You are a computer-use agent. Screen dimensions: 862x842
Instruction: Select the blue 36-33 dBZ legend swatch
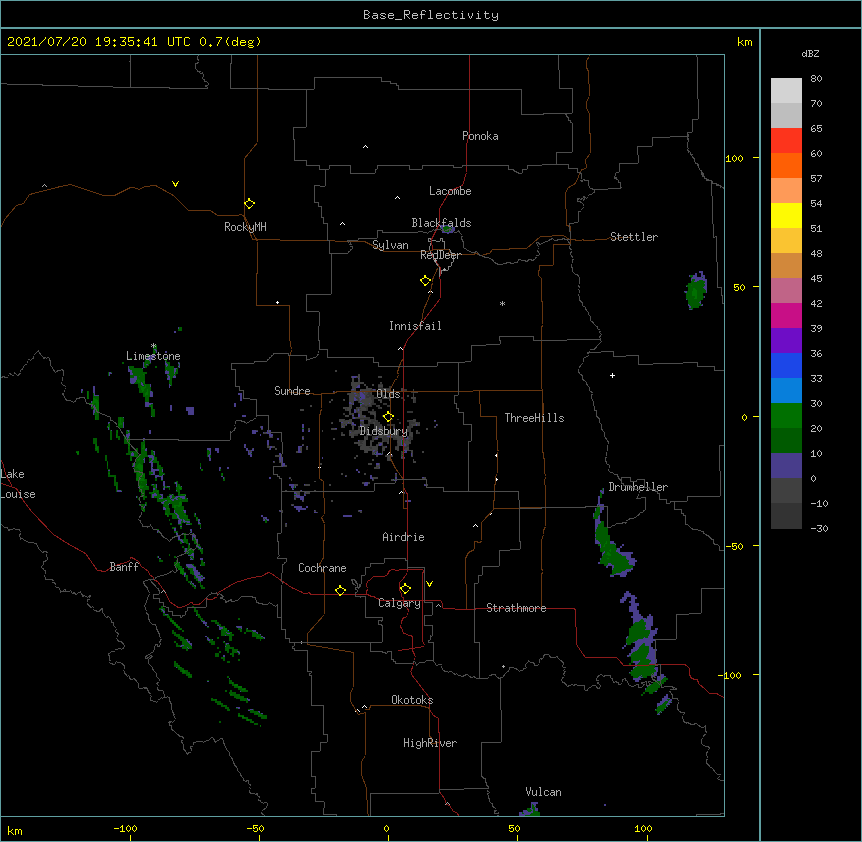point(786,365)
